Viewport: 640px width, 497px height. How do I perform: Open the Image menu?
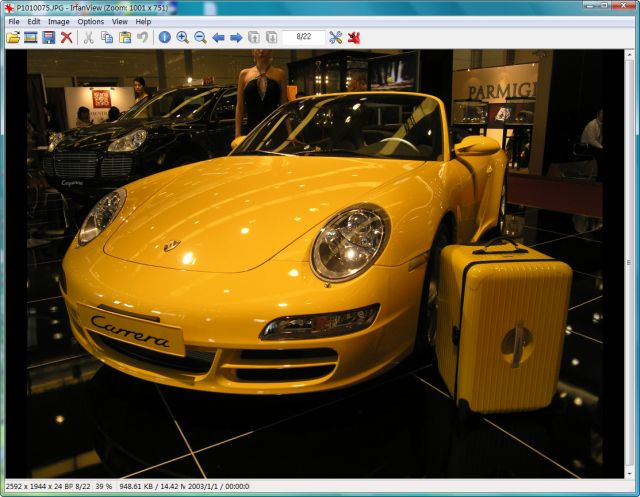coord(59,21)
